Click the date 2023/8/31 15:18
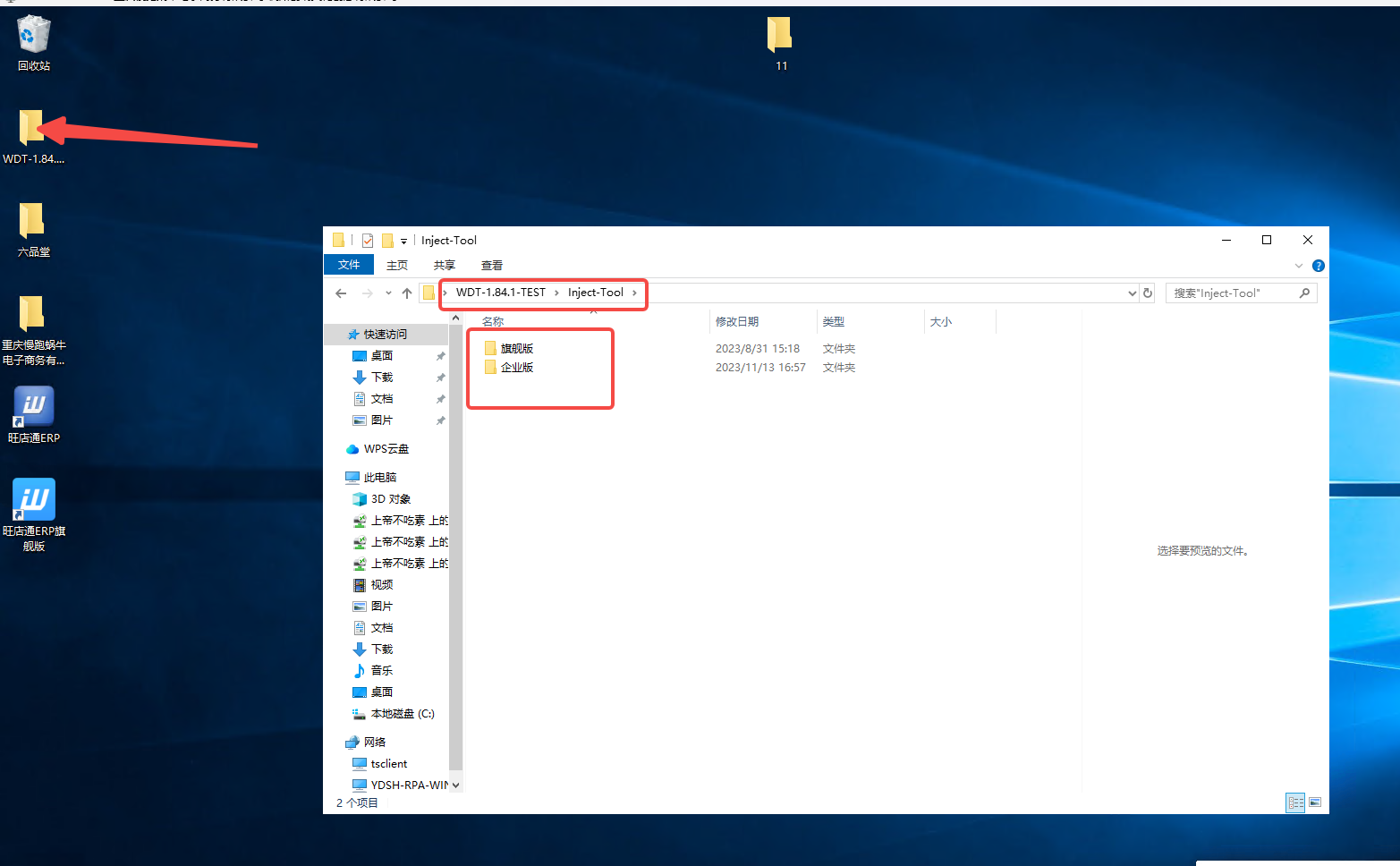Image resolution: width=1400 pixels, height=866 pixels. pos(758,348)
